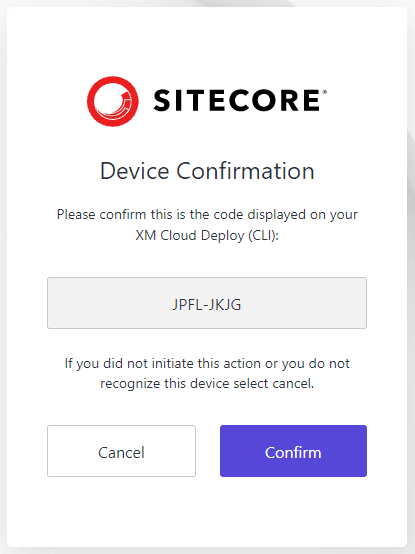This screenshot has height=554, width=415.
Task: Click the "recognize this device select cancel." line
Action: pyautogui.click(x=207, y=383)
